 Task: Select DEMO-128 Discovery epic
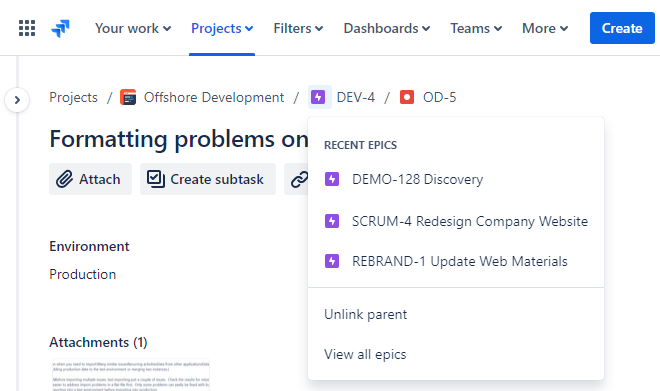pos(456,179)
